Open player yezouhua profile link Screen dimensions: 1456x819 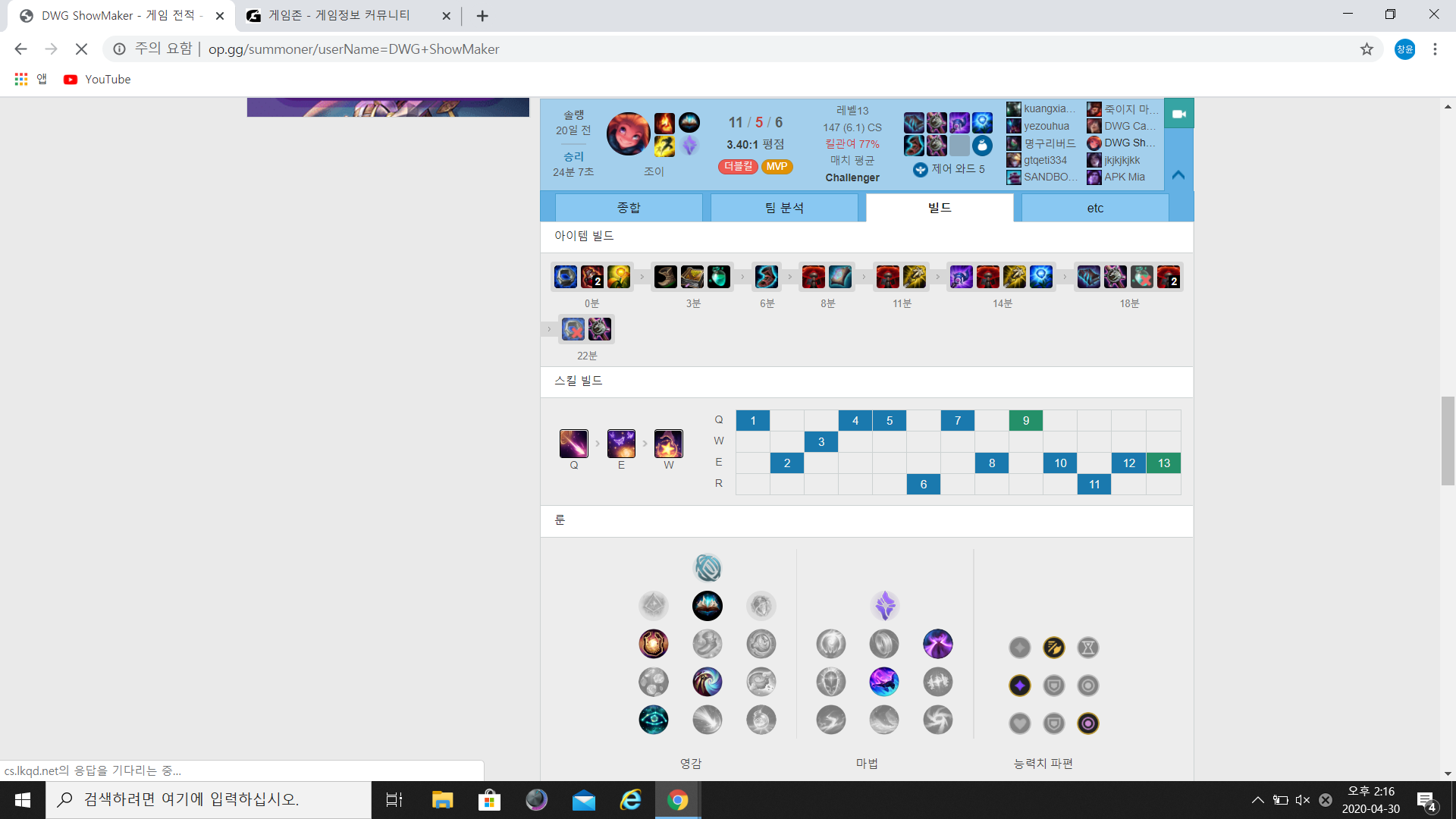click(1046, 126)
